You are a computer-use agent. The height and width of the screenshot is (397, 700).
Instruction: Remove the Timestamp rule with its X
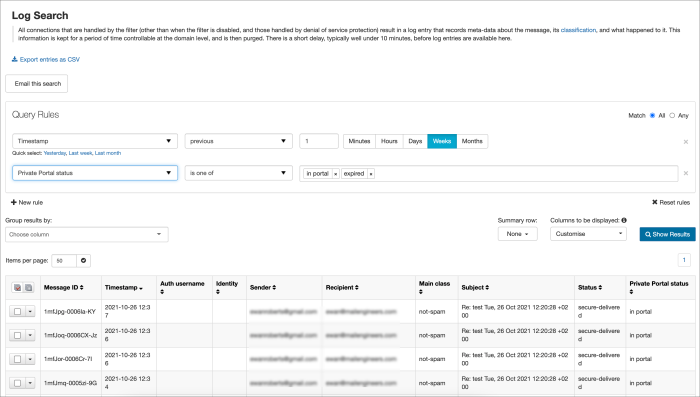click(686, 142)
